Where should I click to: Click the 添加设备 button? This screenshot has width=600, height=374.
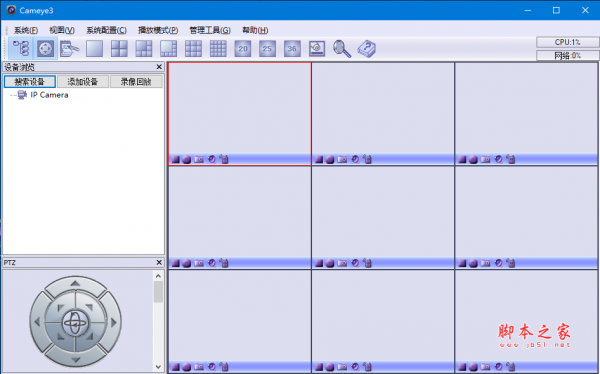click(83, 82)
